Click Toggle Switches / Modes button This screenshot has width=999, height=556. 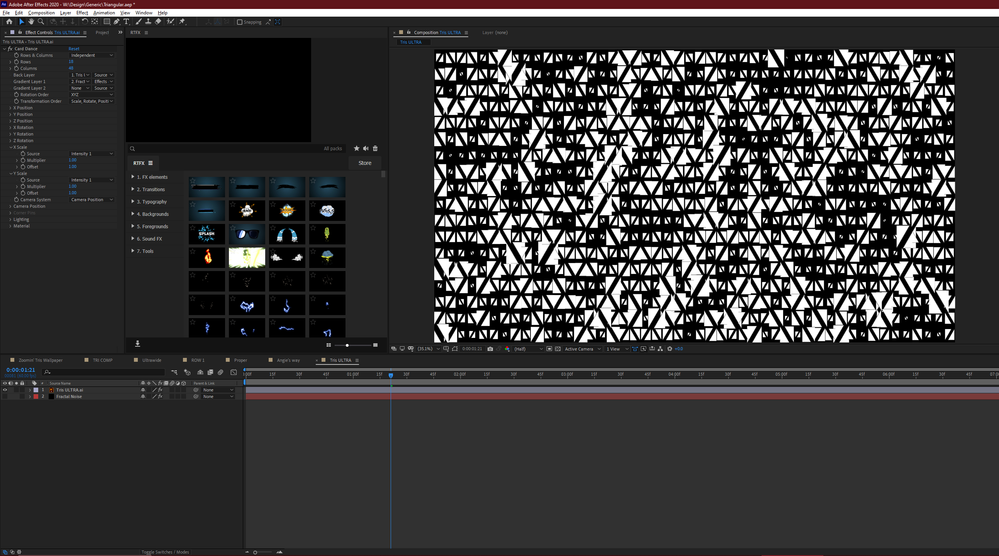pyautogui.click(x=165, y=552)
